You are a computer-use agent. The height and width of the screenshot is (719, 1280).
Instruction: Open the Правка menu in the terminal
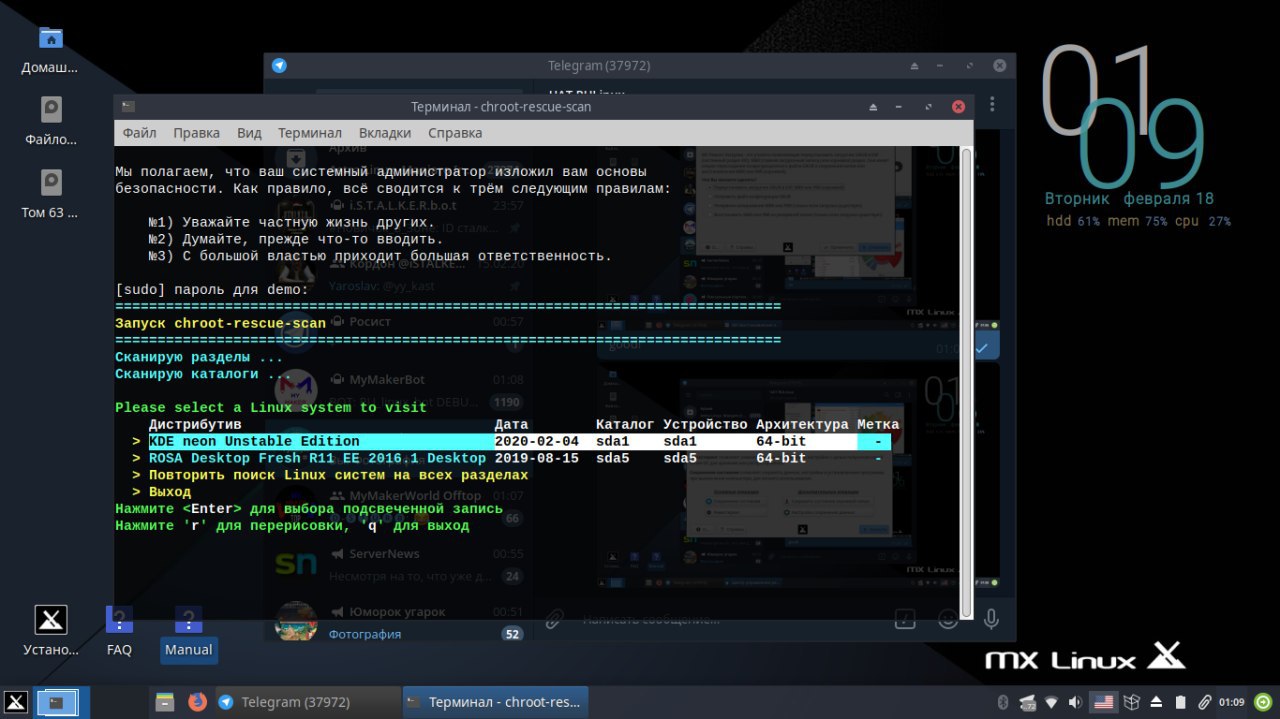196,133
